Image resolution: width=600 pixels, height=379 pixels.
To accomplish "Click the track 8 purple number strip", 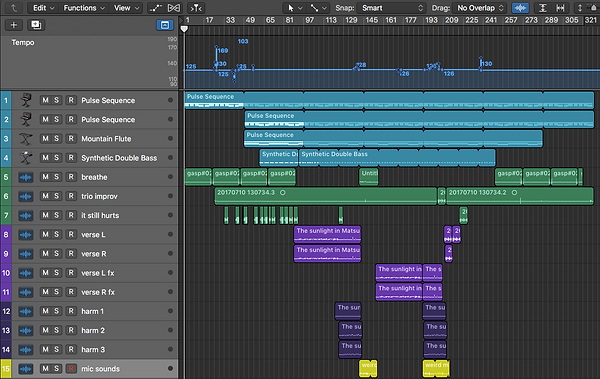I will click(x=6, y=234).
